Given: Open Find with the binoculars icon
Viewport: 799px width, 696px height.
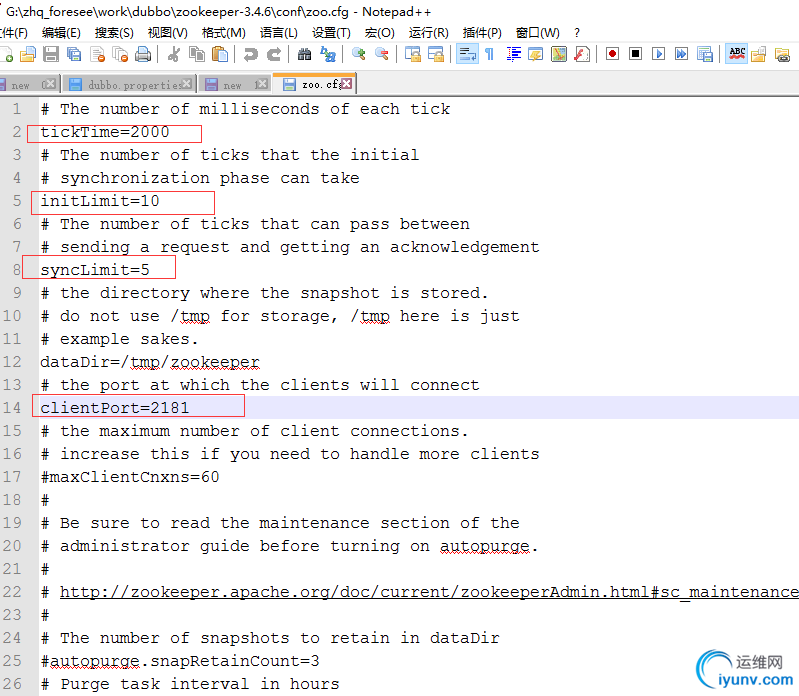Looking at the screenshot, I should [305, 54].
